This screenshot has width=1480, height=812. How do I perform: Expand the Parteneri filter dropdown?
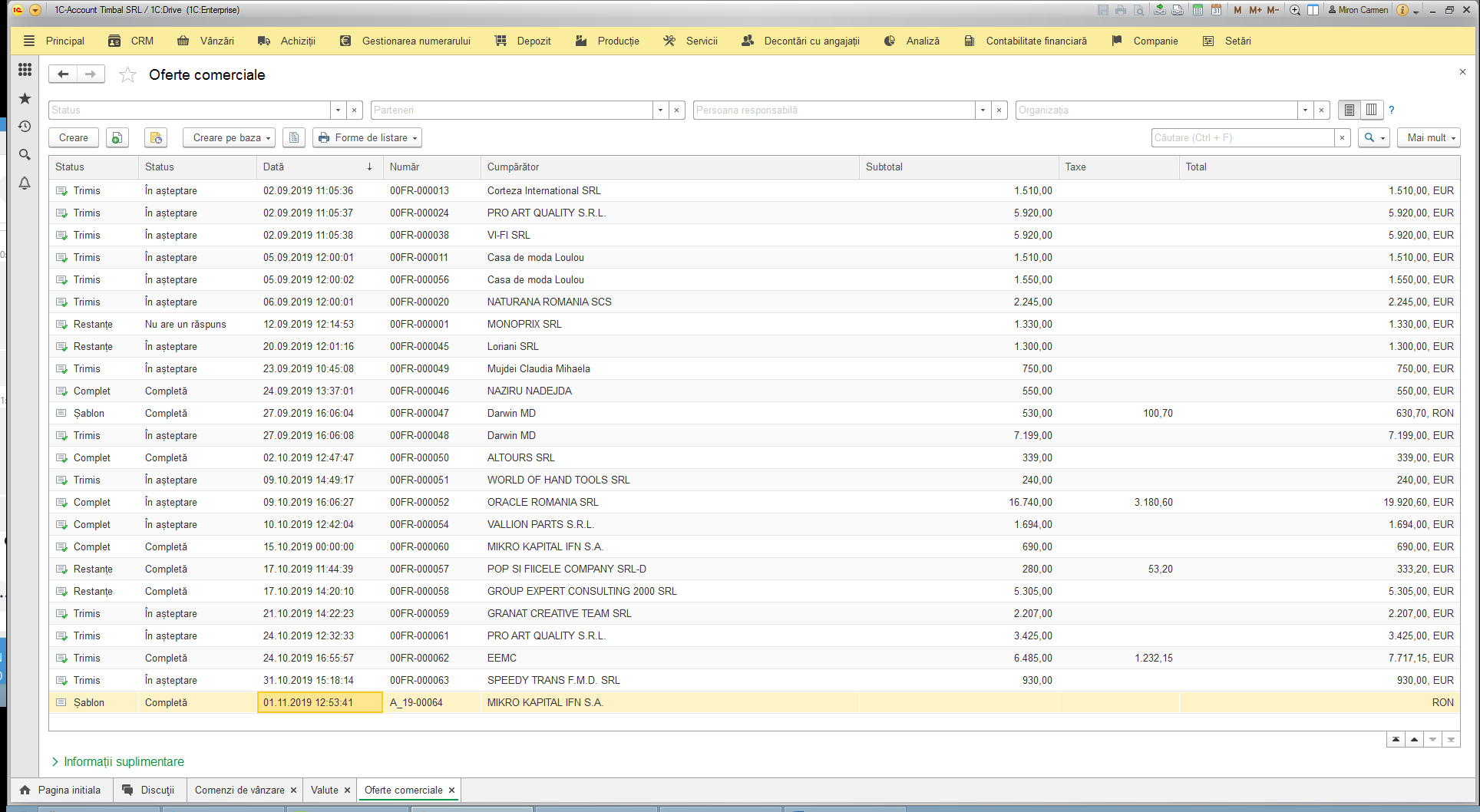tap(660, 110)
